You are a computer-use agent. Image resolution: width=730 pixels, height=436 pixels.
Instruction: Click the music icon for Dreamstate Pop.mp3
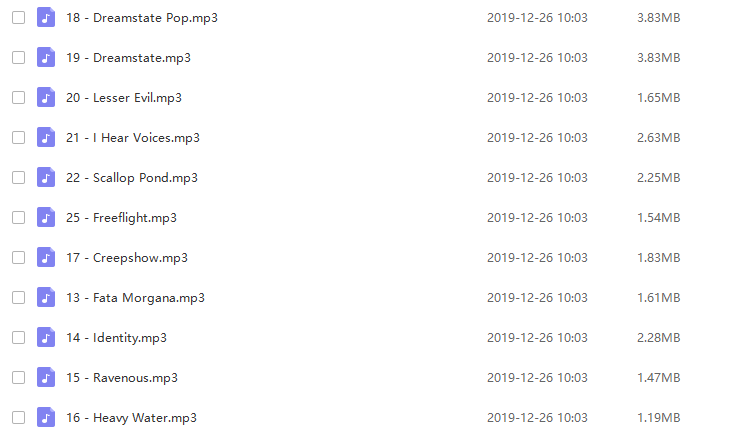pyautogui.click(x=46, y=18)
